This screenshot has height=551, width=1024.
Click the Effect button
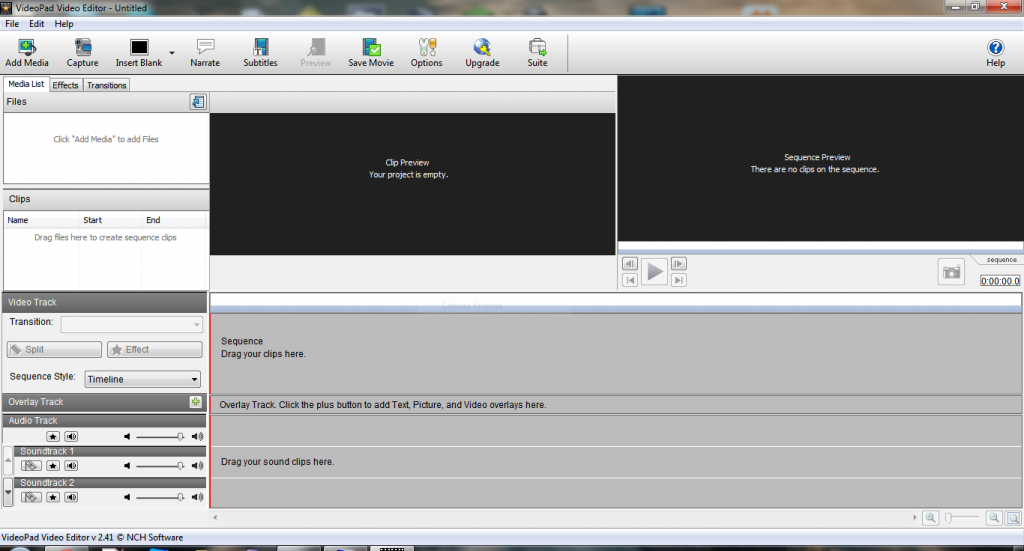point(155,349)
